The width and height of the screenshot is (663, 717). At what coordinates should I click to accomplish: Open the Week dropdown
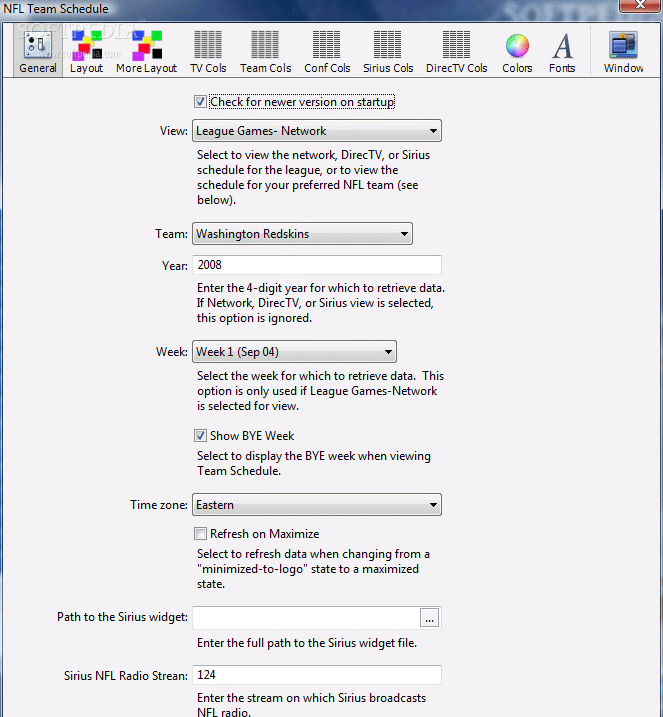point(294,352)
